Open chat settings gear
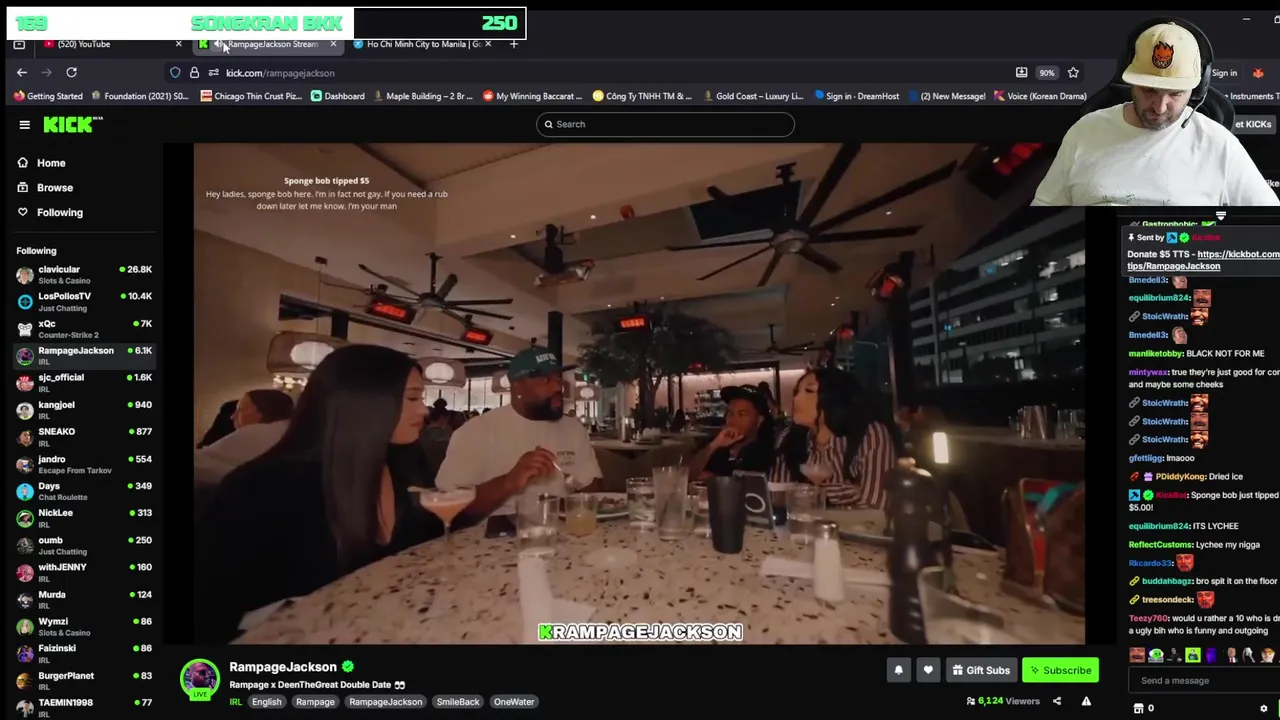Viewport: 1280px width, 720px height. [x=1263, y=708]
